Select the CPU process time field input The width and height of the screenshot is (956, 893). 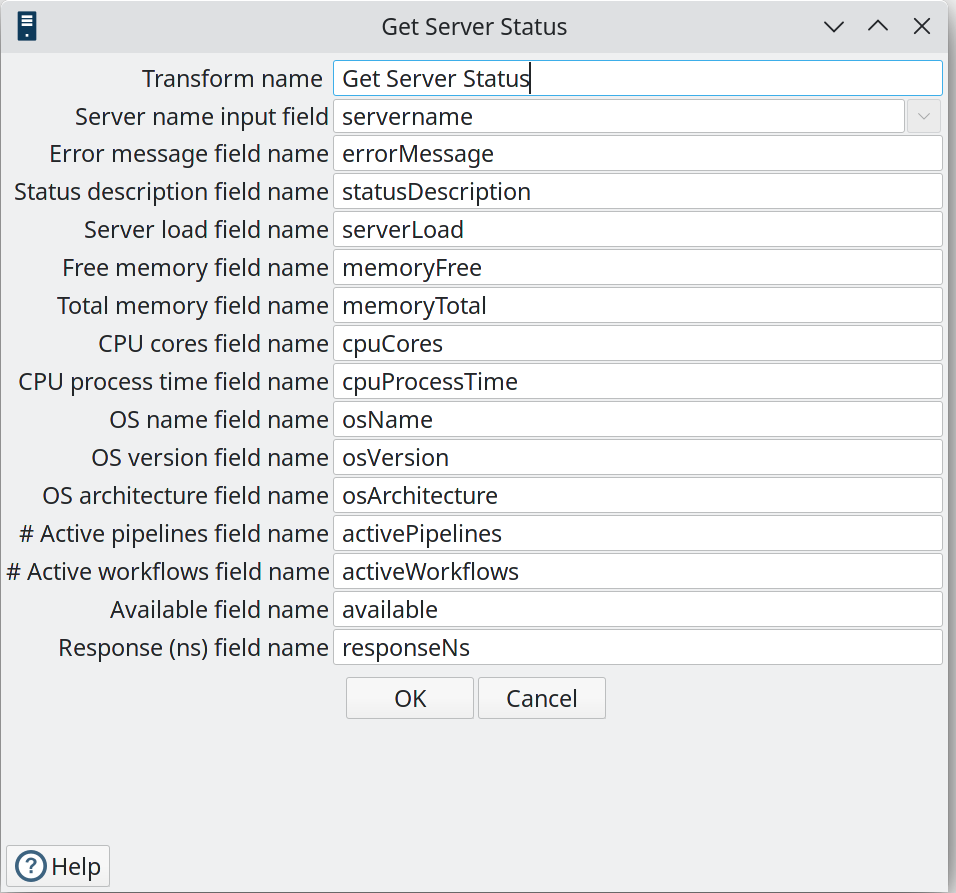click(x=637, y=382)
